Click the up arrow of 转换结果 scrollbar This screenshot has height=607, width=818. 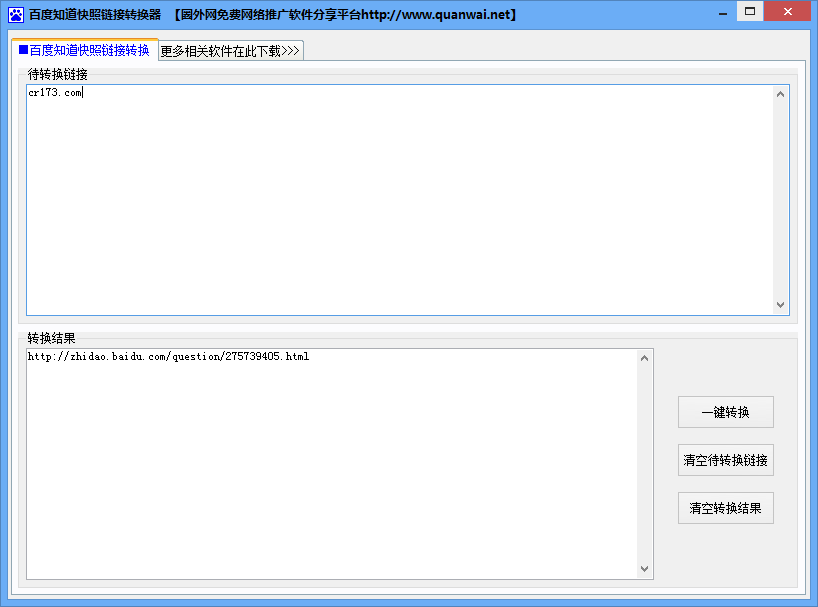point(644,358)
